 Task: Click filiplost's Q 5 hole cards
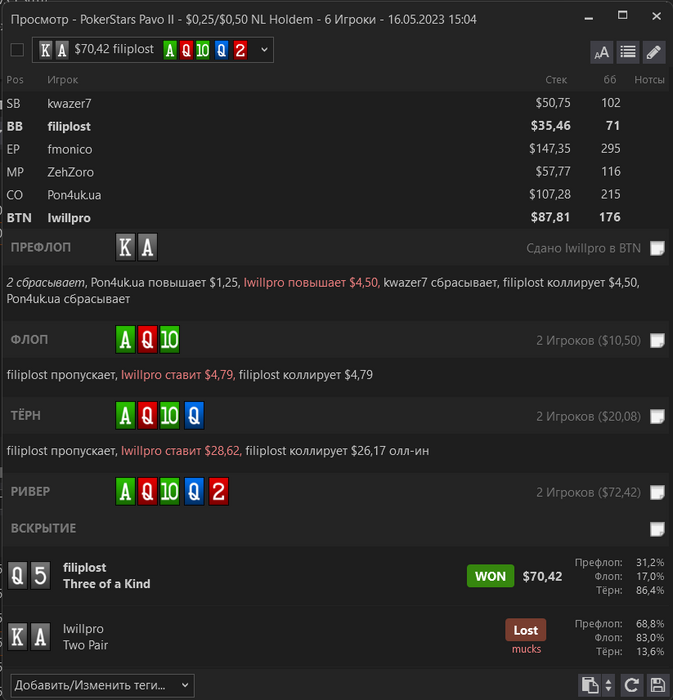coord(29,575)
